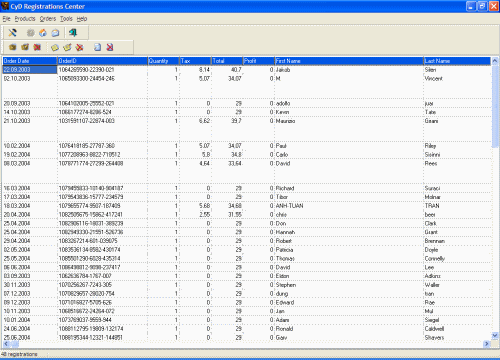Viewport: 500px width, 360px height.
Task: Sort by the Quantity column header
Action: (x=163, y=61)
